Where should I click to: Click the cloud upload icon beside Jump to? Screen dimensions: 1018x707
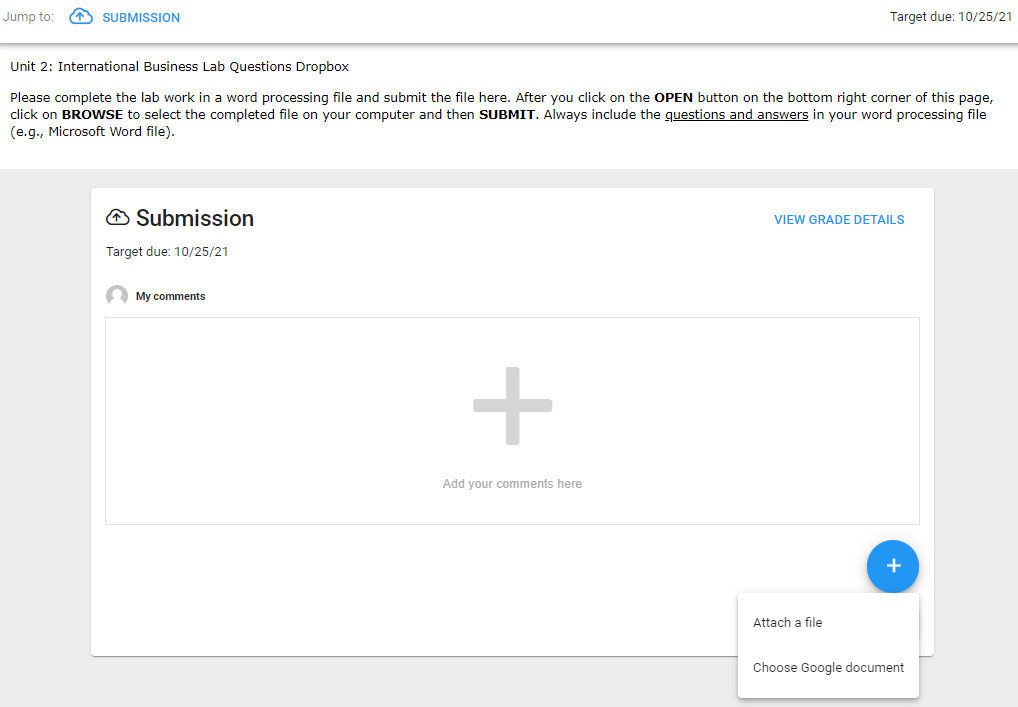point(81,17)
